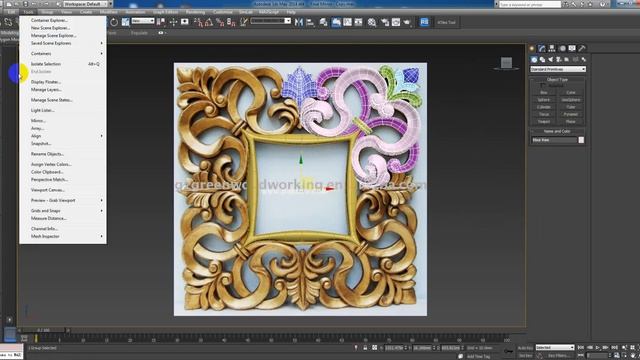Open the Schematic View icon
The width and height of the screenshot is (640, 360).
point(358,22)
